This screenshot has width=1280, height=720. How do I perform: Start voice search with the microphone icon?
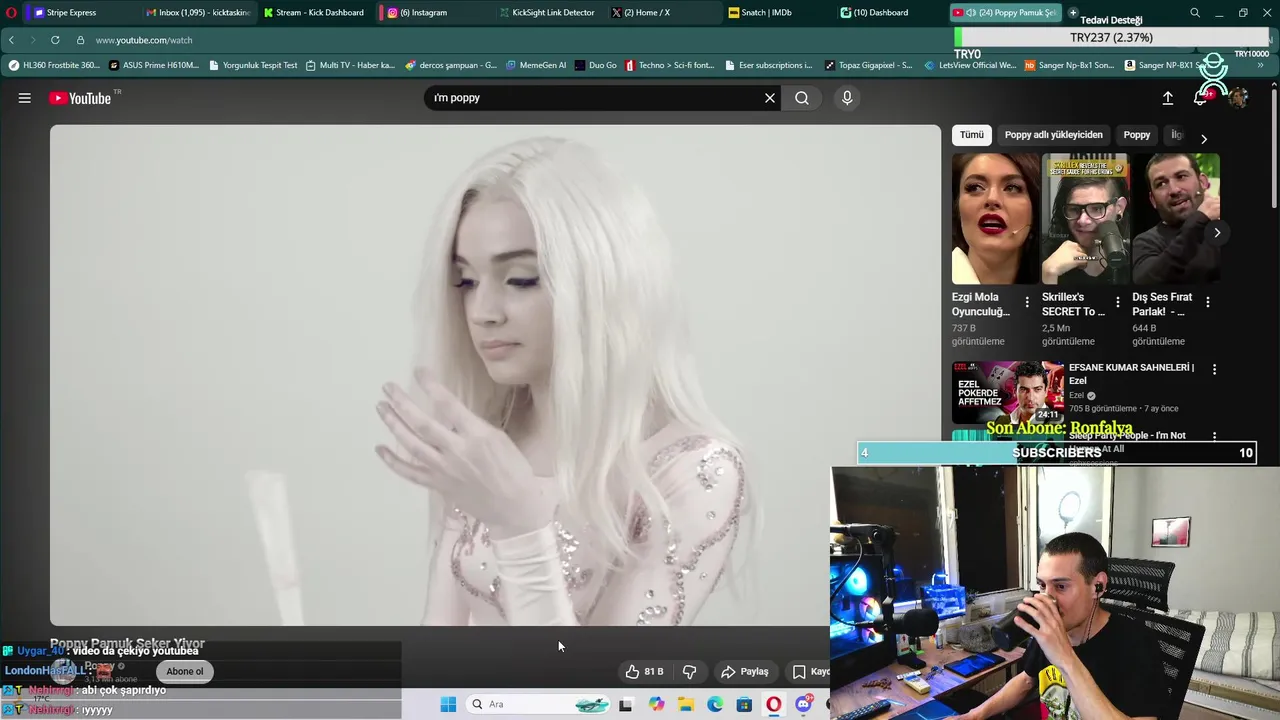click(847, 98)
